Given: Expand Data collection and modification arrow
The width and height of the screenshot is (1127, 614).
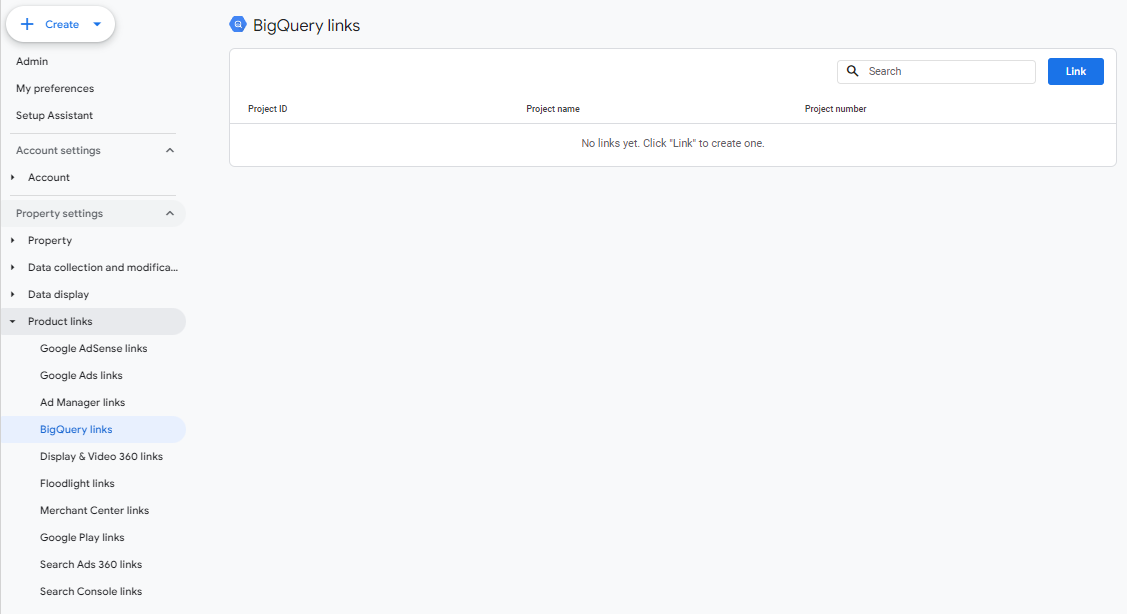Looking at the screenshot, I should [x=12, y=267].
